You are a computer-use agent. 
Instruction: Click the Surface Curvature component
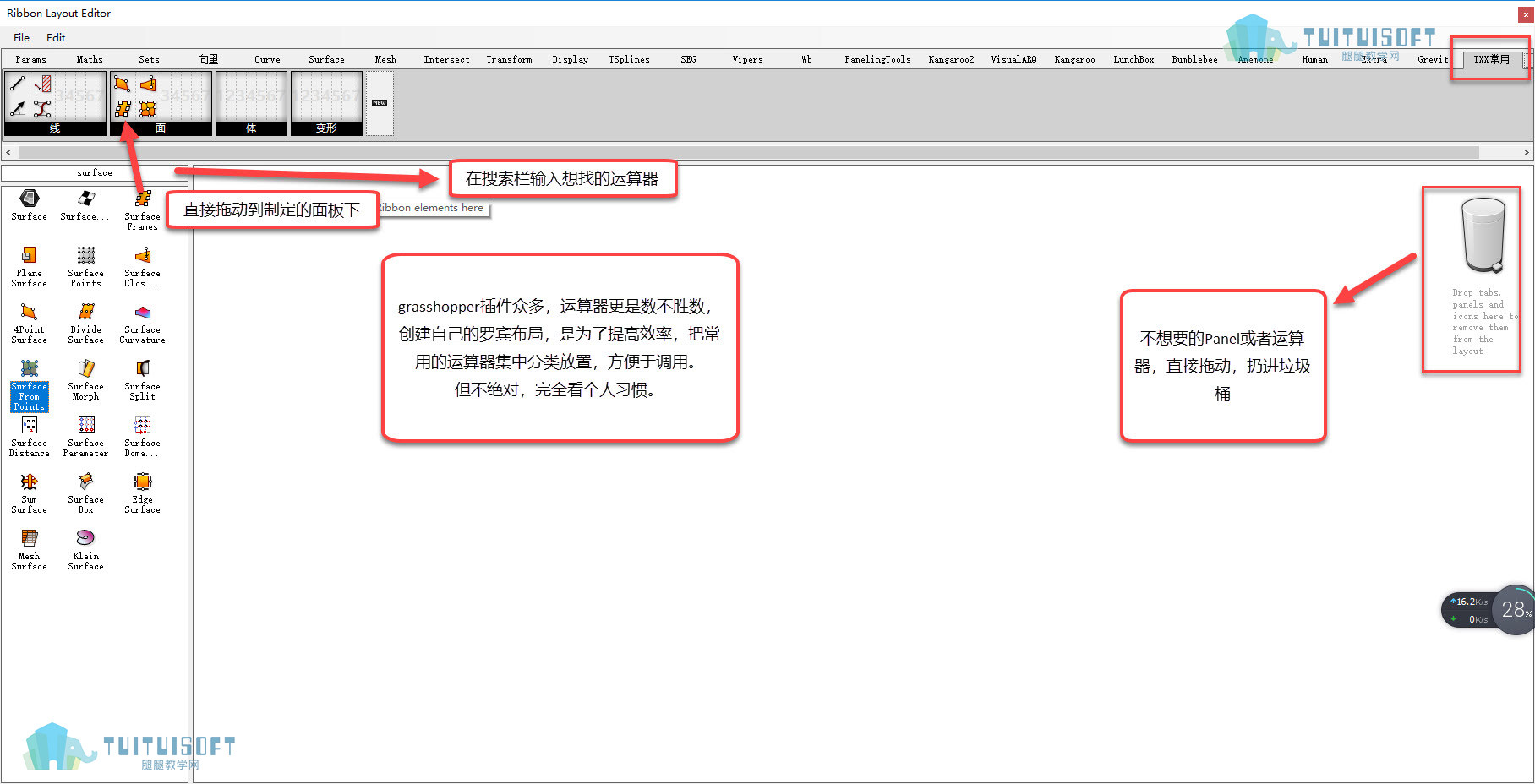(x=142, y=324)
